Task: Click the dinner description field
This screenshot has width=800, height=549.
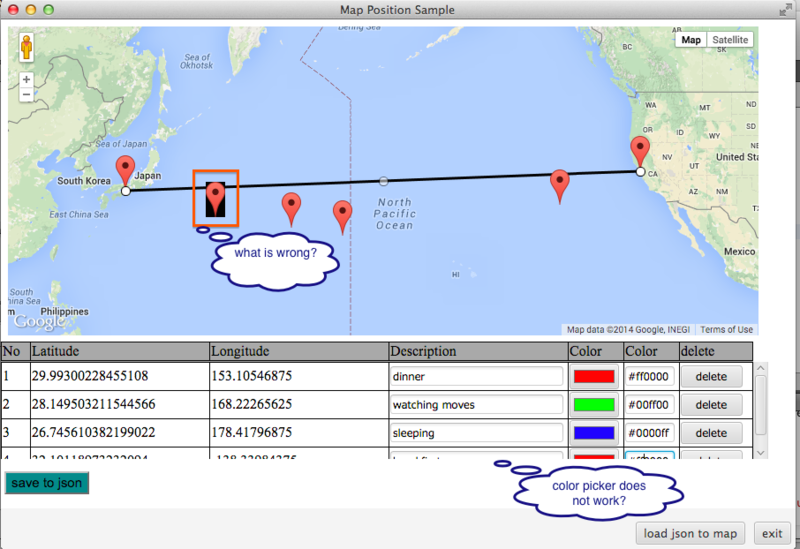Action: click(476, 377)
